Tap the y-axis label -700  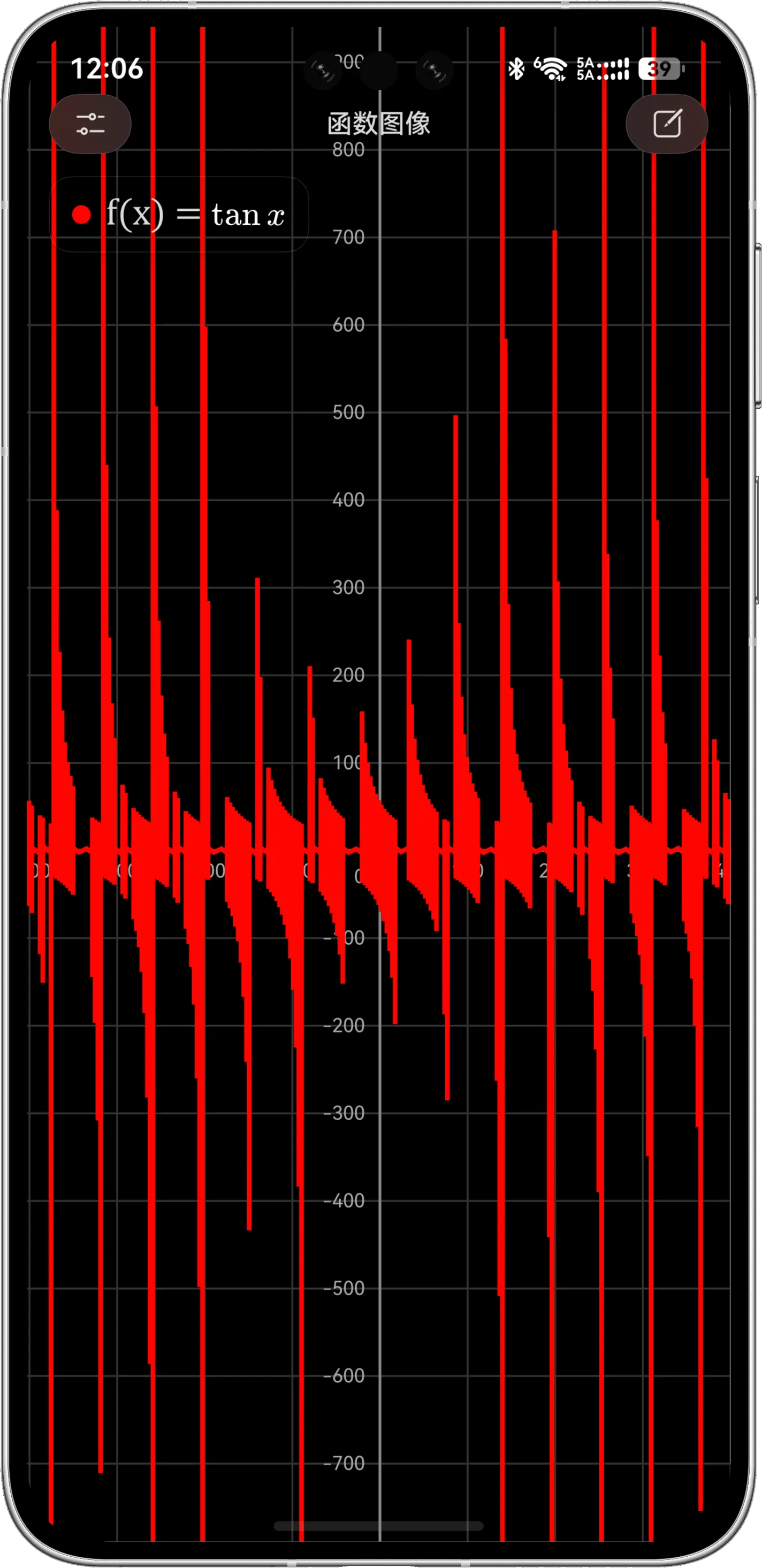(x=344, y=1464)
